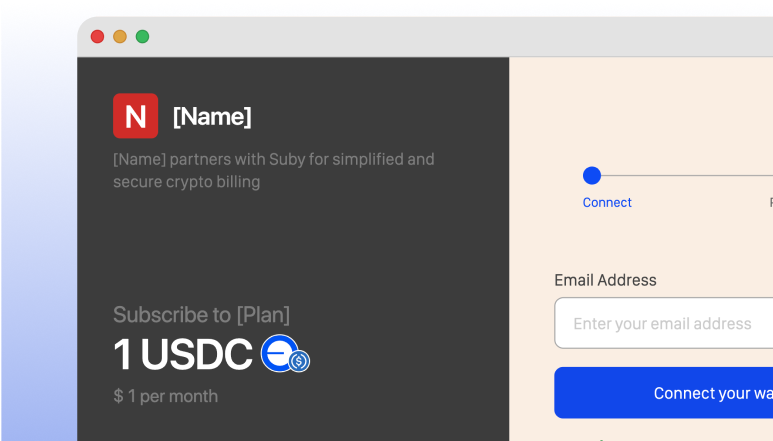Select the Connect step indicator dot
Image resolution: width=773 pixels, height=441 pixels.
click(x=592, y=175)
